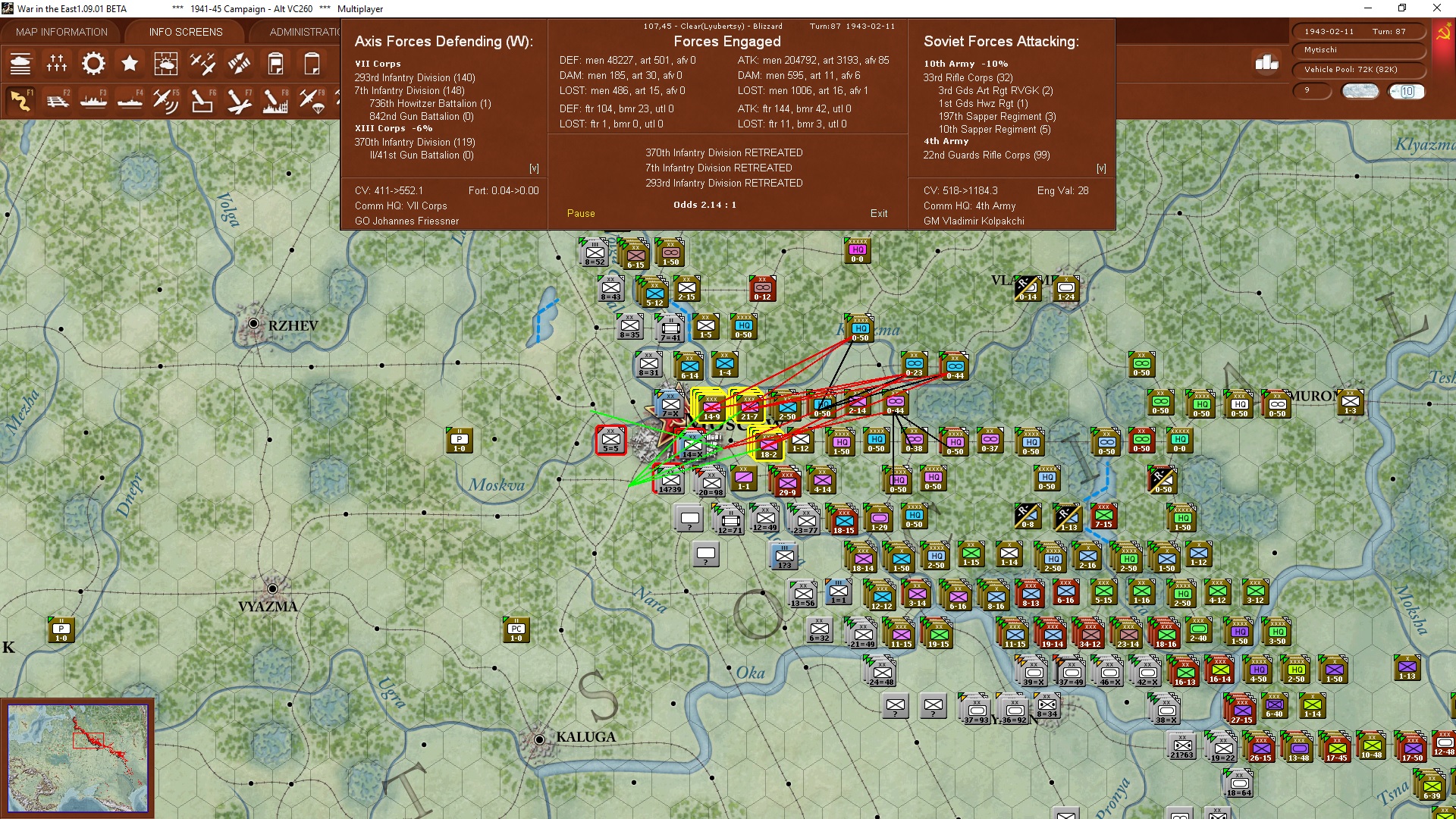
Task: Select the F5 air recon icon
Action: pyautogui.click(x=165, y=100)
